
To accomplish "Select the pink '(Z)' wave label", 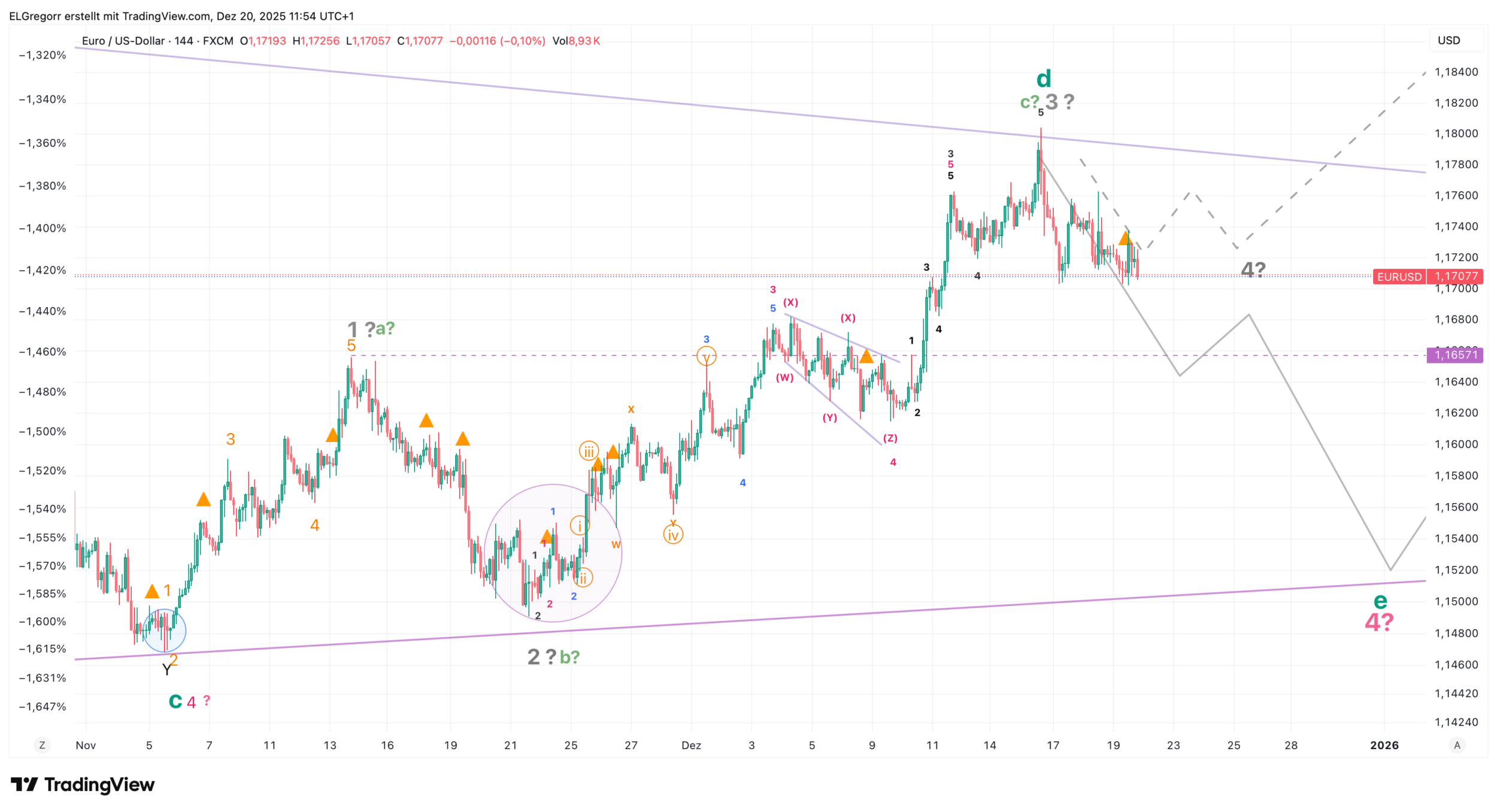I will 890,438.
